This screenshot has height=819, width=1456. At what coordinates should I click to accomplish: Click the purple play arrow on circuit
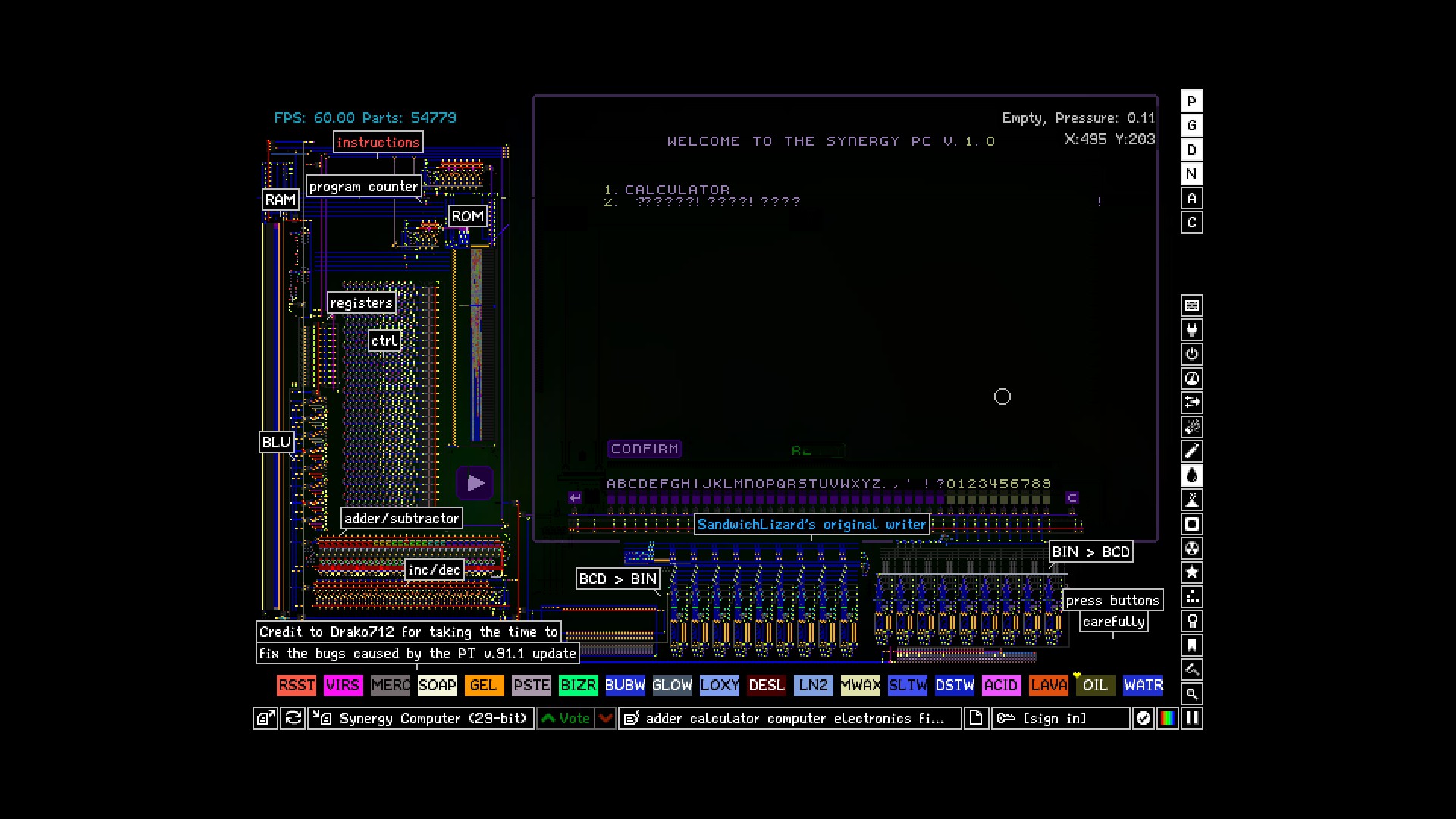[475, 483]
